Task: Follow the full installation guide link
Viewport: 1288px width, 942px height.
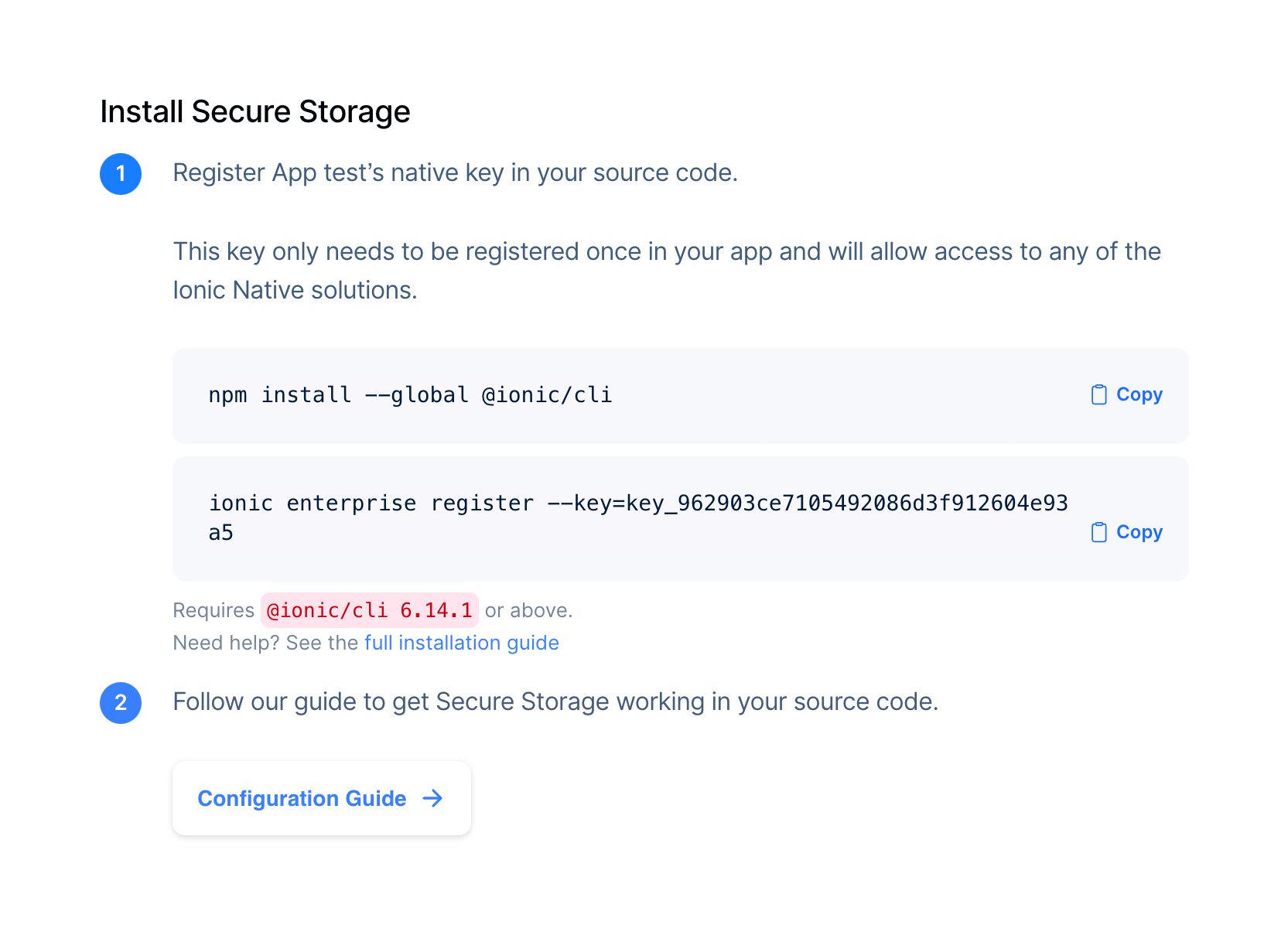Action: coord(462,643)
